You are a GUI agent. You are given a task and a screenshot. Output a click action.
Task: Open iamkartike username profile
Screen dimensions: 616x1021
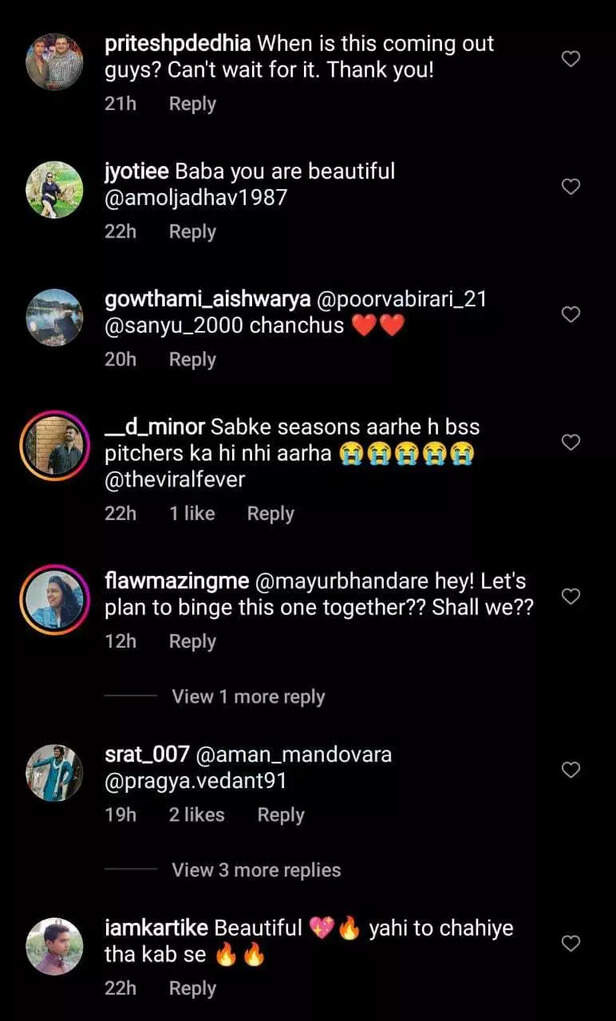[157, 928]
